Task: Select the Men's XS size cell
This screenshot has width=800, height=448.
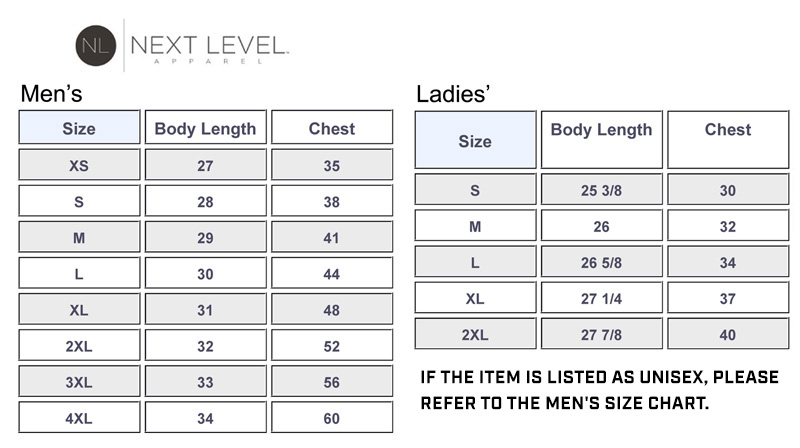Action: click(x=79, y=166)
